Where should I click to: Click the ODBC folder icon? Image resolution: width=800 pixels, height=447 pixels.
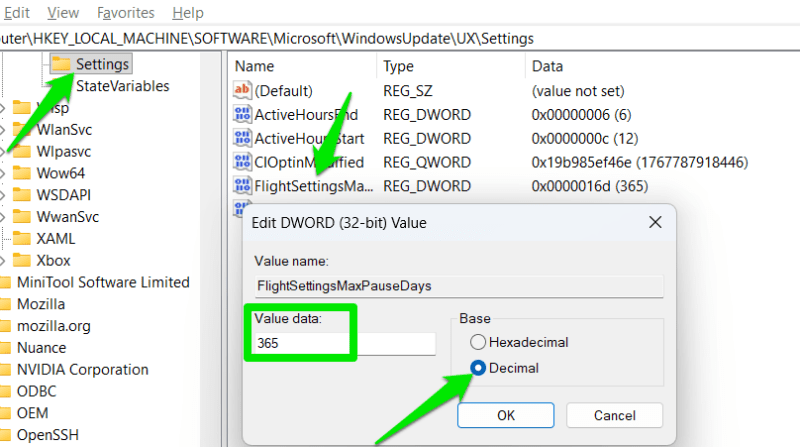(x=5, y=391)
